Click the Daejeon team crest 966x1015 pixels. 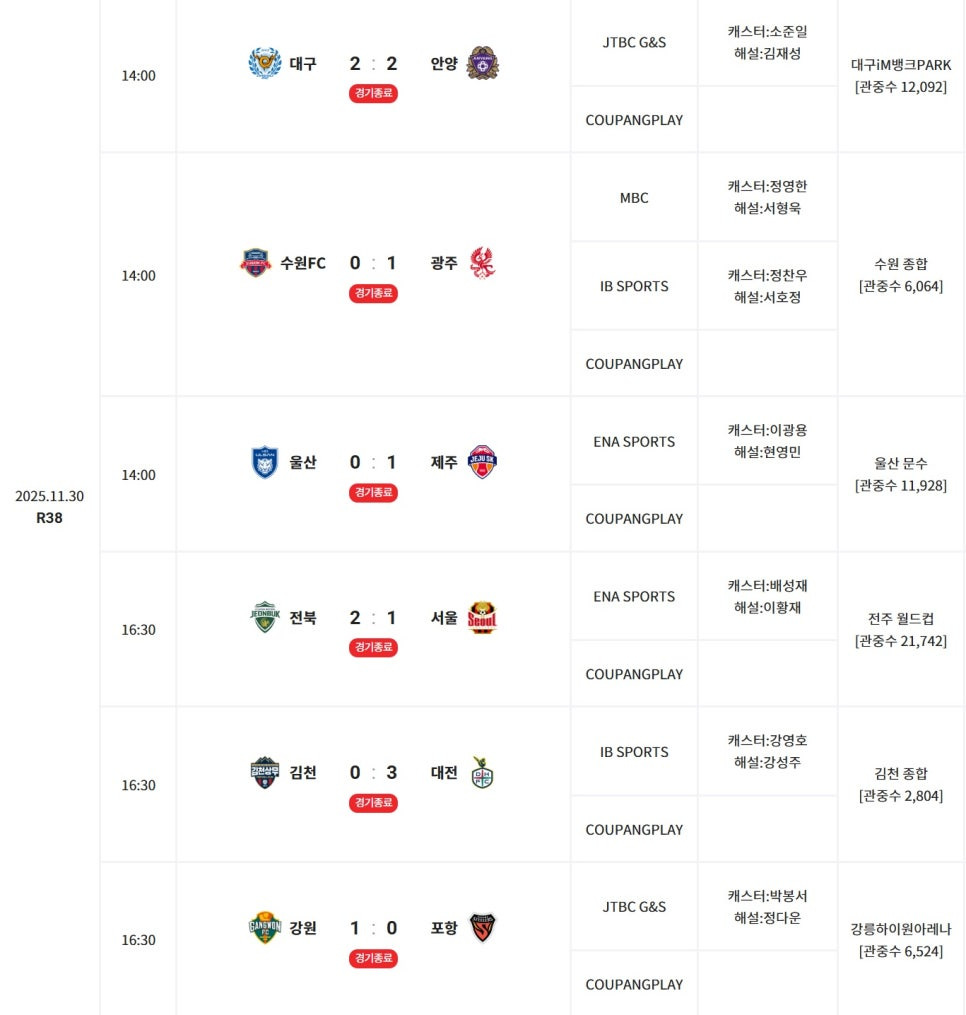click(482, 772)
